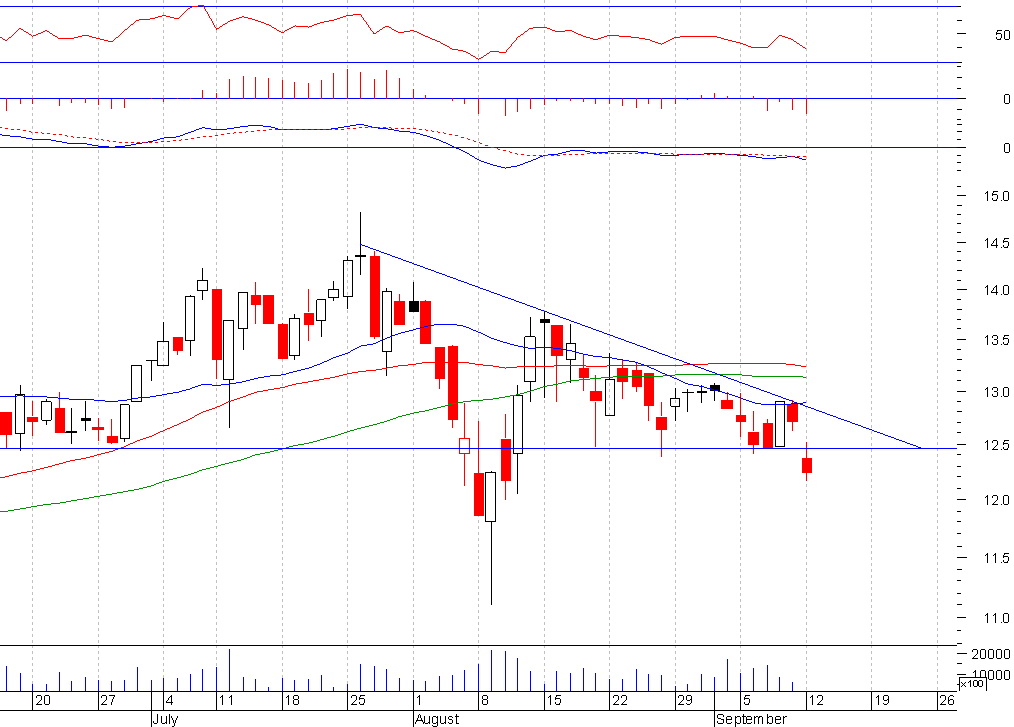Image resolution: width=1014 pixels, height=727 pixels.
Task: Click the 10000 volume axis label
Action: tap(990, 675)
